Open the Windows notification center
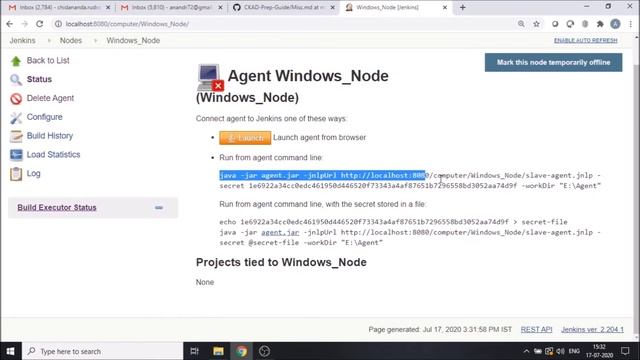Image resolution: width=640 pixels, height=360 pixels. 625,351
